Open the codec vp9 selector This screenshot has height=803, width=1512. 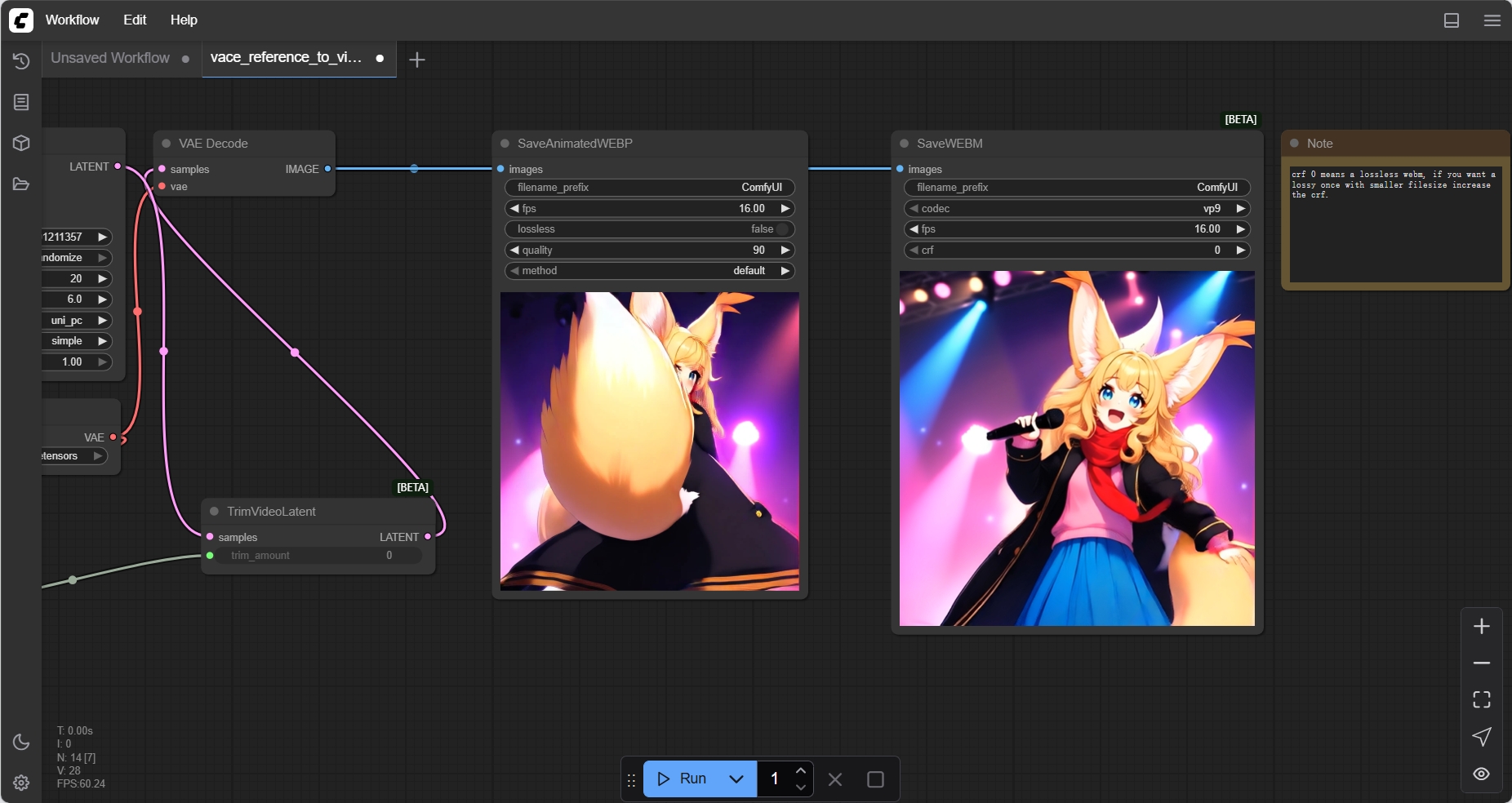tap(1076, 209)
